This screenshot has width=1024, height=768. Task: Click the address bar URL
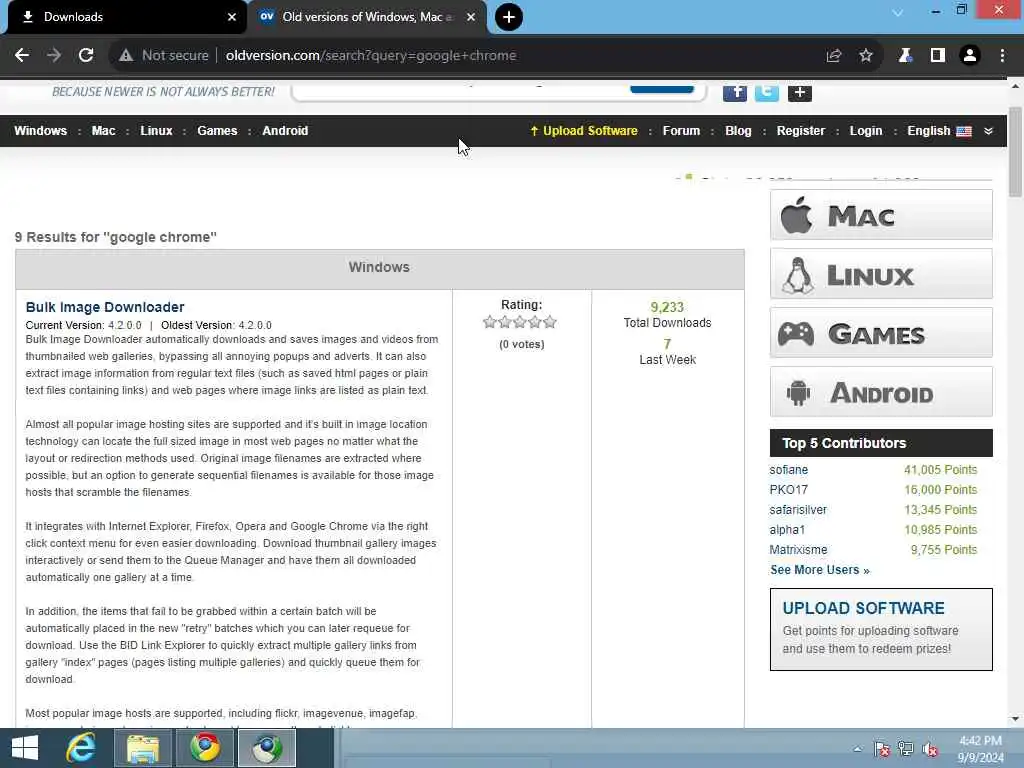pos(371,56)
